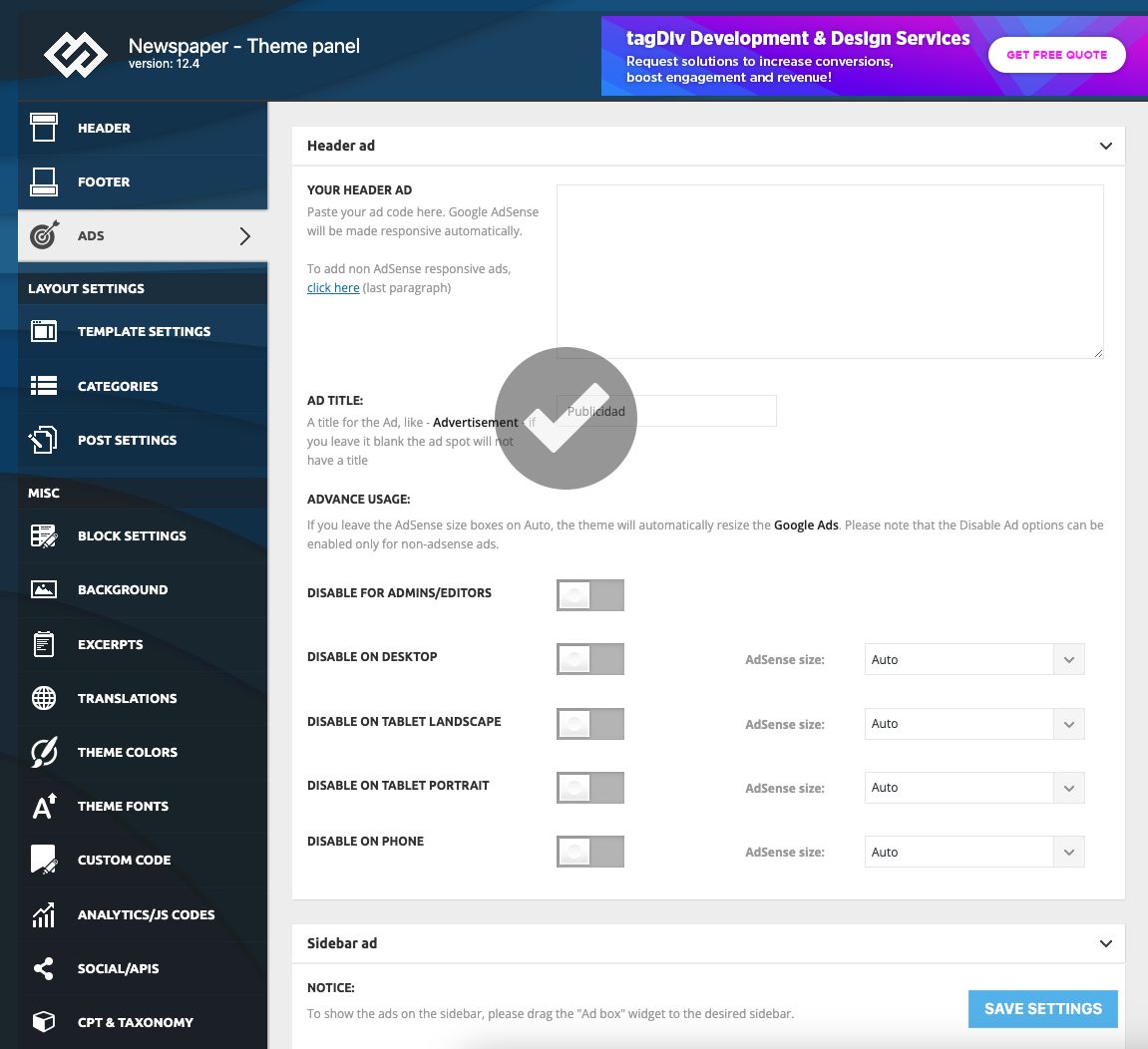The image size is (1148, 1049).
Task: Click the Header panel icon
Action: pyautogui.click(x=44, y=128)
